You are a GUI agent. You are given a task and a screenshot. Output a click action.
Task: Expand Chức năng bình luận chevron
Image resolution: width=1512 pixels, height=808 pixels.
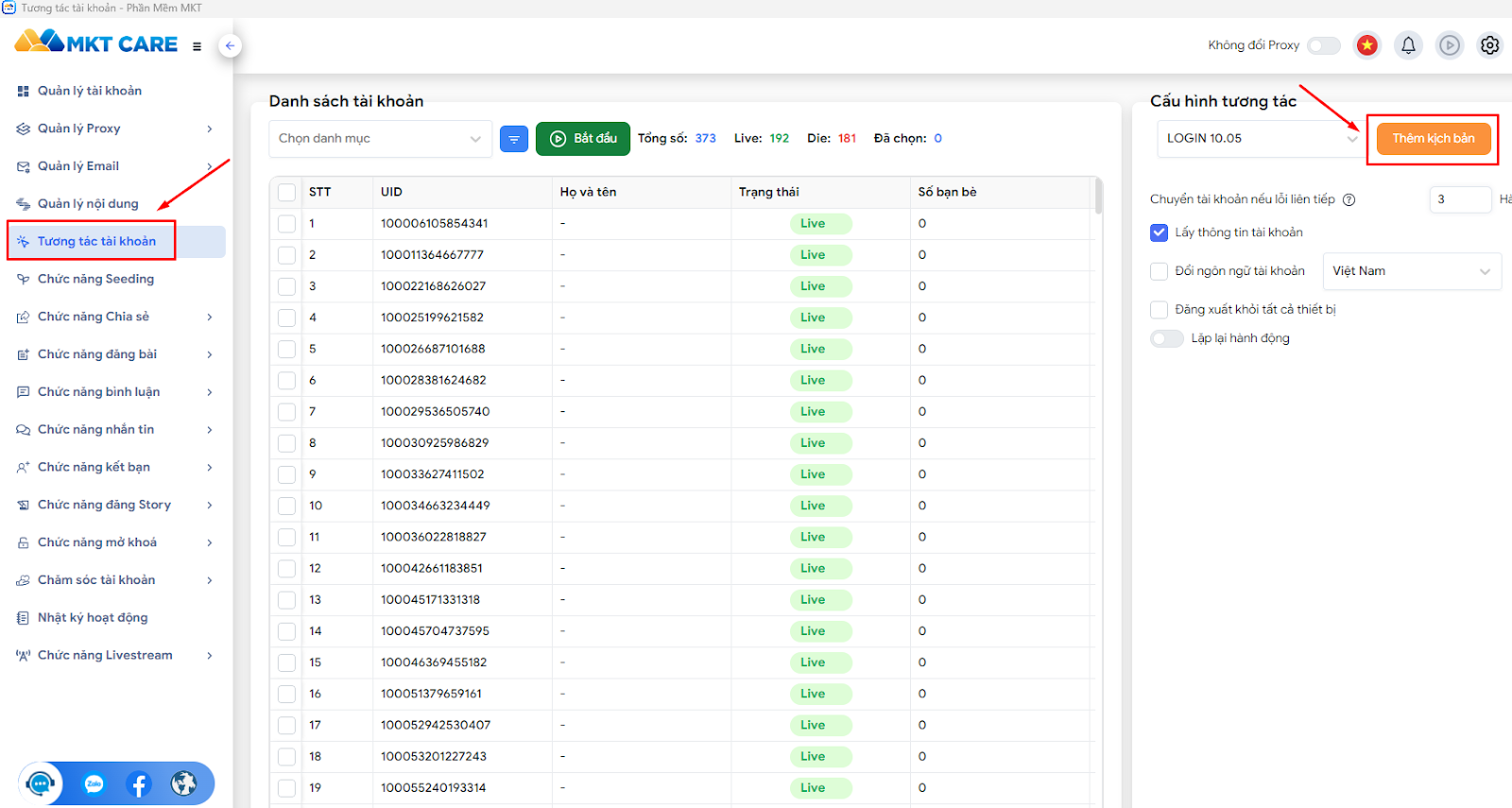tap(210, 392)
